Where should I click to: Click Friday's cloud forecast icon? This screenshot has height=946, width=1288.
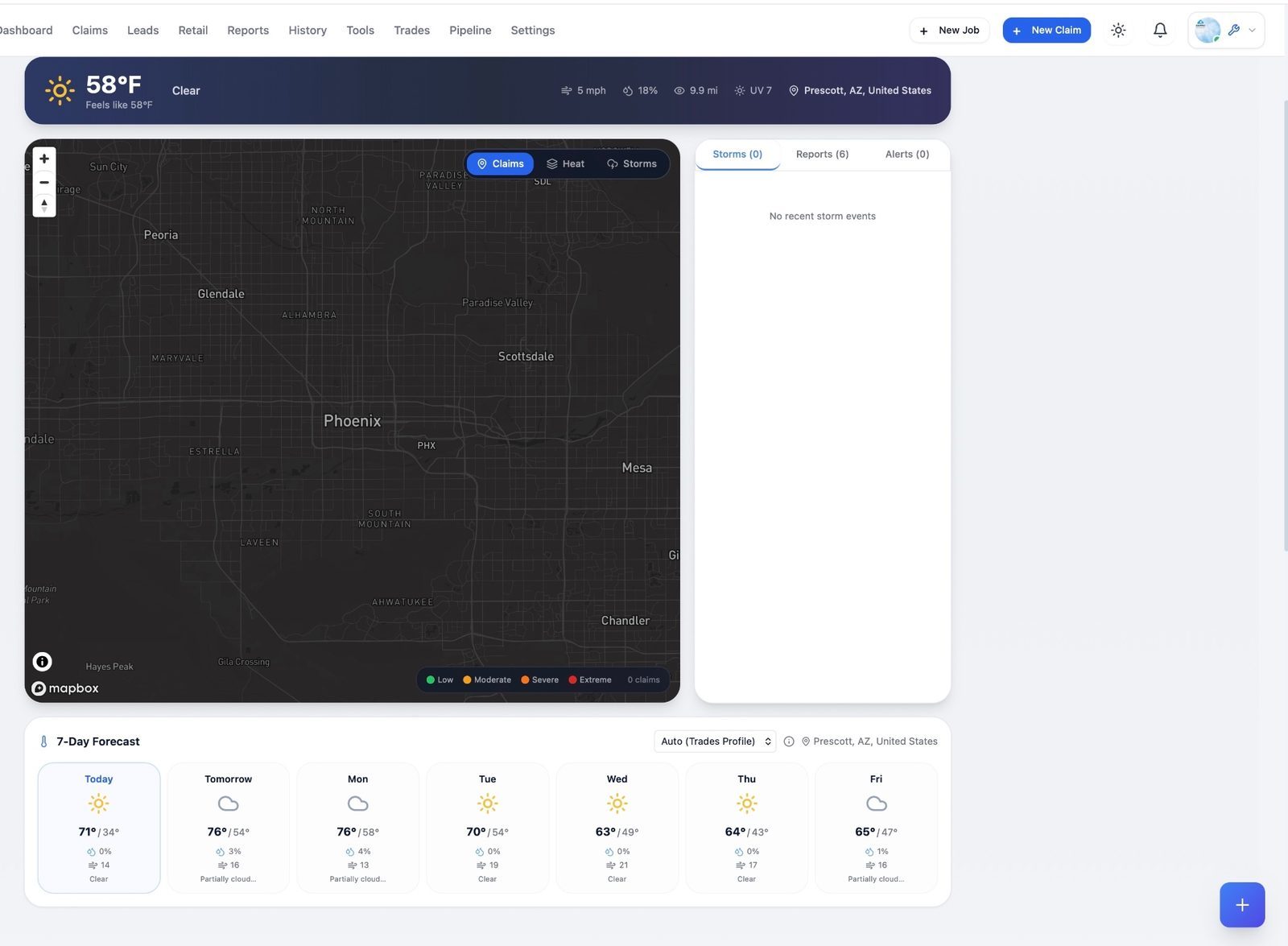[877, 803]
